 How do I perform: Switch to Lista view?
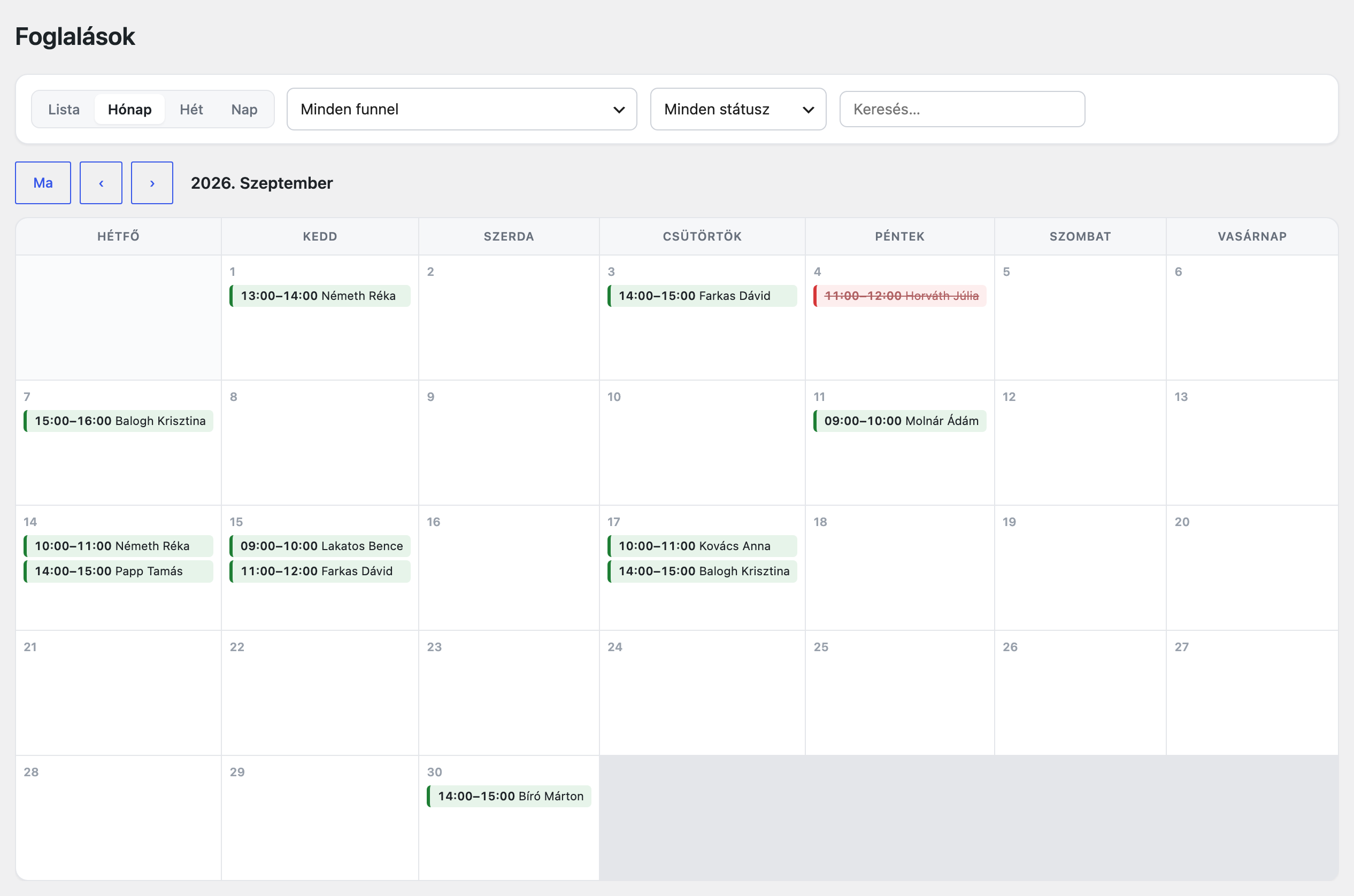click(x=64, y=109)
